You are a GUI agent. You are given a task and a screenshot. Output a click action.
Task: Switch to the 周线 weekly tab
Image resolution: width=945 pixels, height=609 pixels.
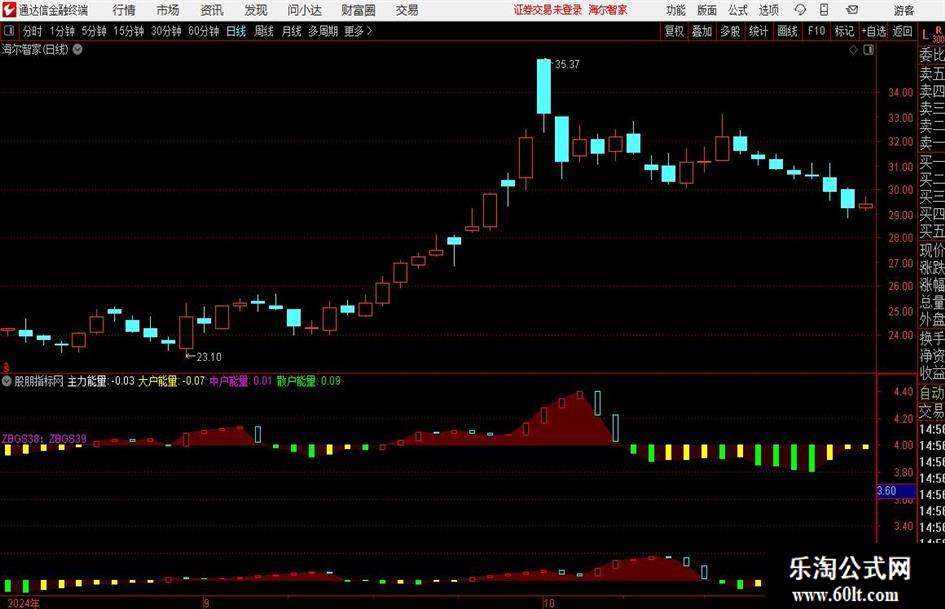click(x=264, y=31)
